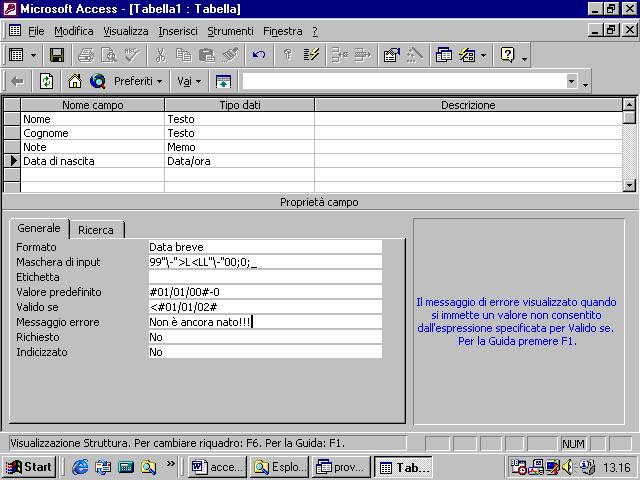Click the empty Etichetta property field
This screenshot has height=480, width=640.
click(265, 277)
